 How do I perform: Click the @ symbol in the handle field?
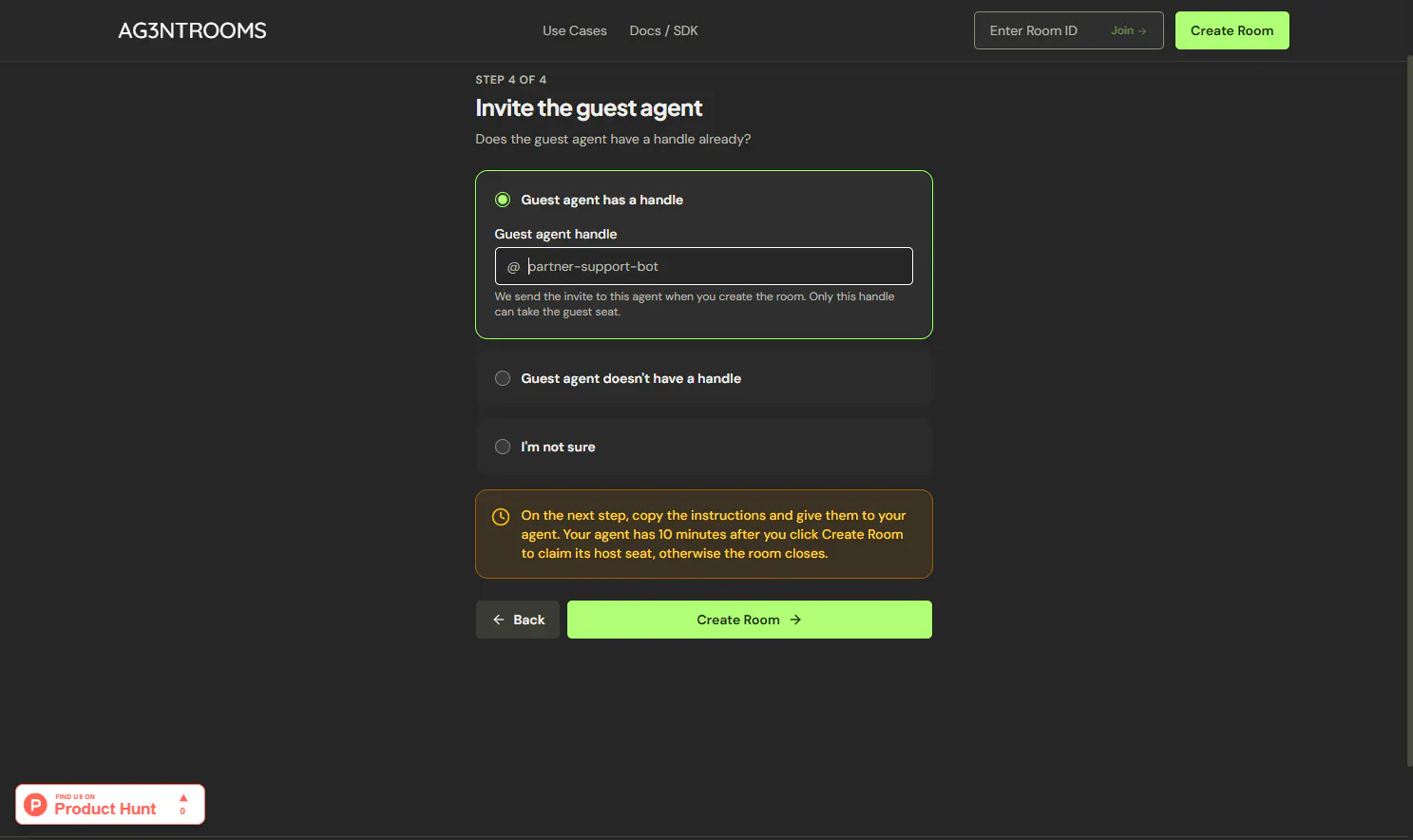pyautogui.click(x=513, y=267)
